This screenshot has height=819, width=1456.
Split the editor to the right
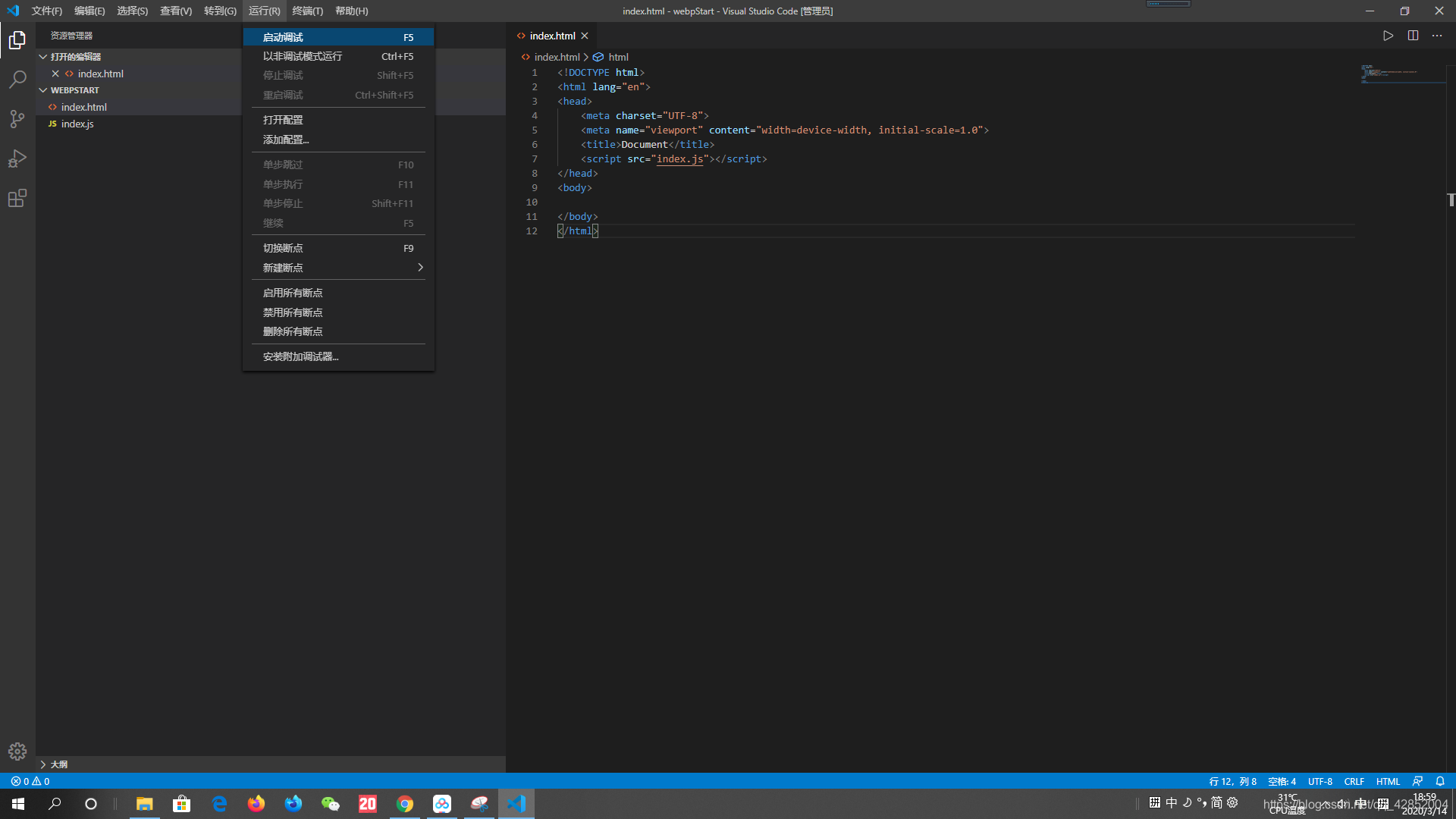tap(1413, 36)
